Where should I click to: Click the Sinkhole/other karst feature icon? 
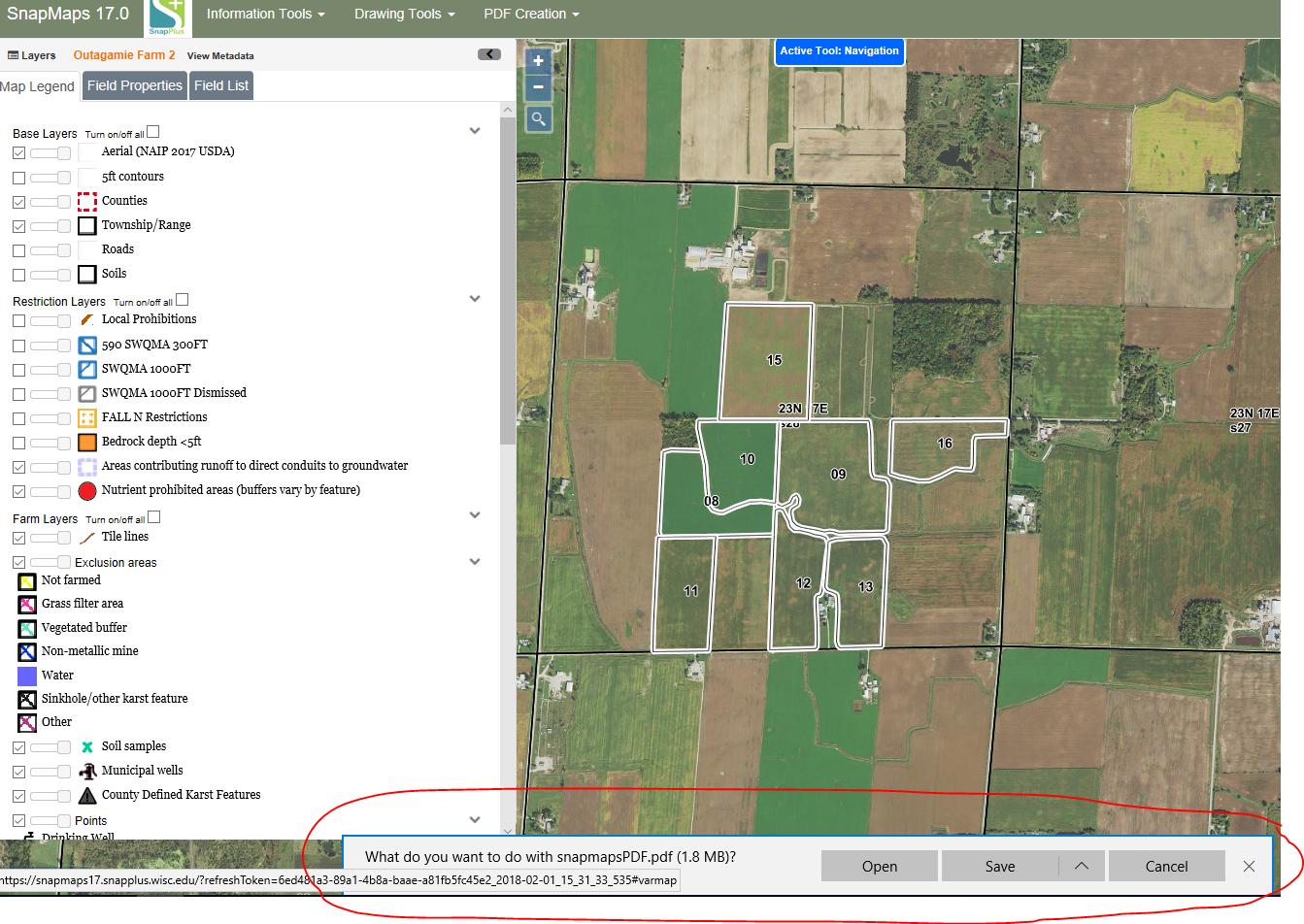click(x=27, y=700)
